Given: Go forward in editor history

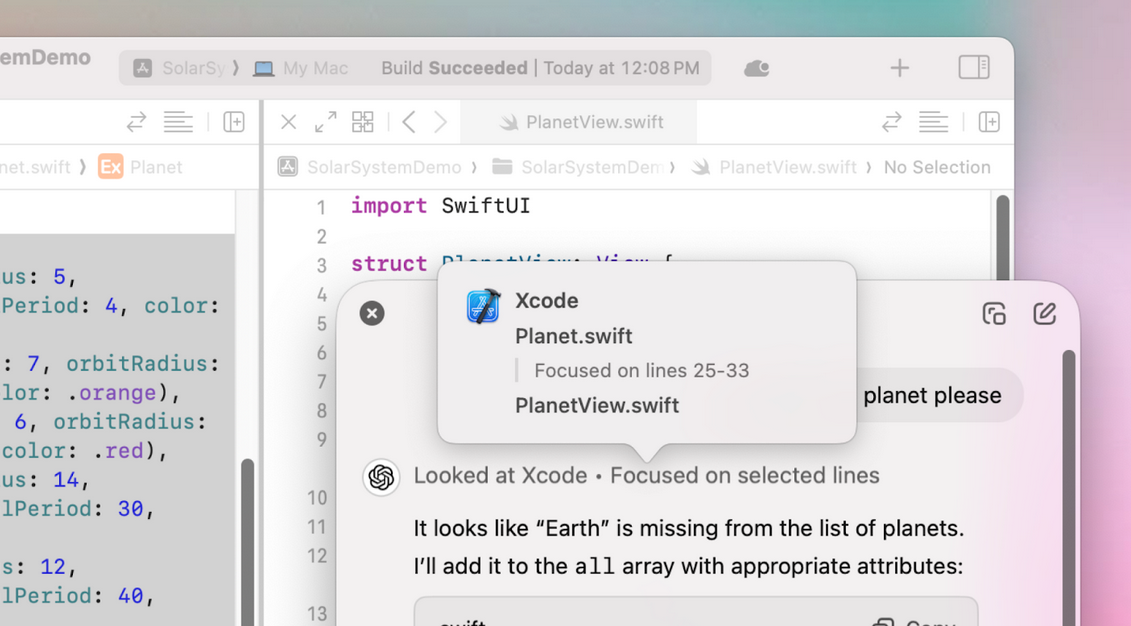Looking at the screenshot, I should [441, 122].
